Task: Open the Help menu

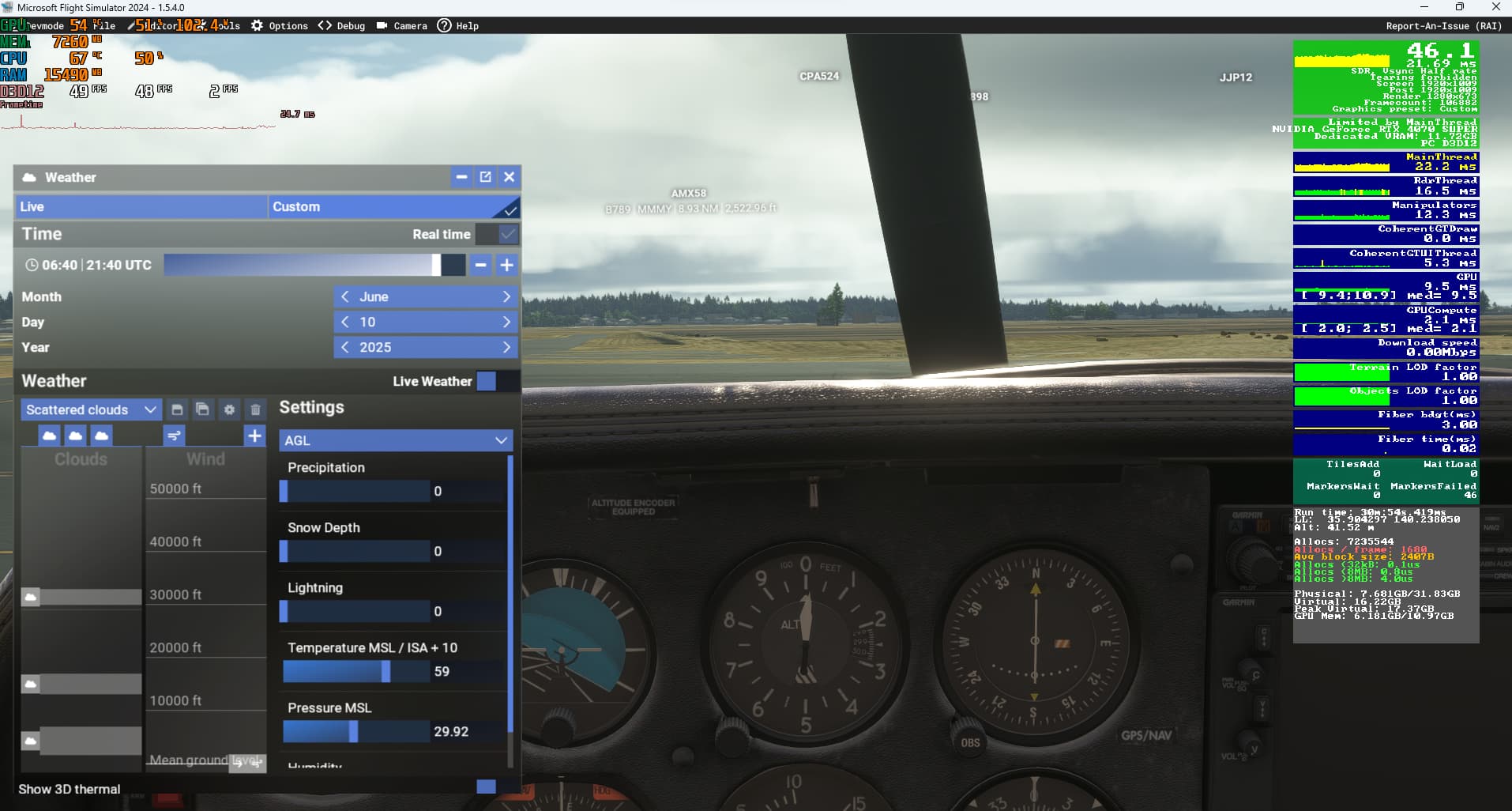Action: pos(458,25)
